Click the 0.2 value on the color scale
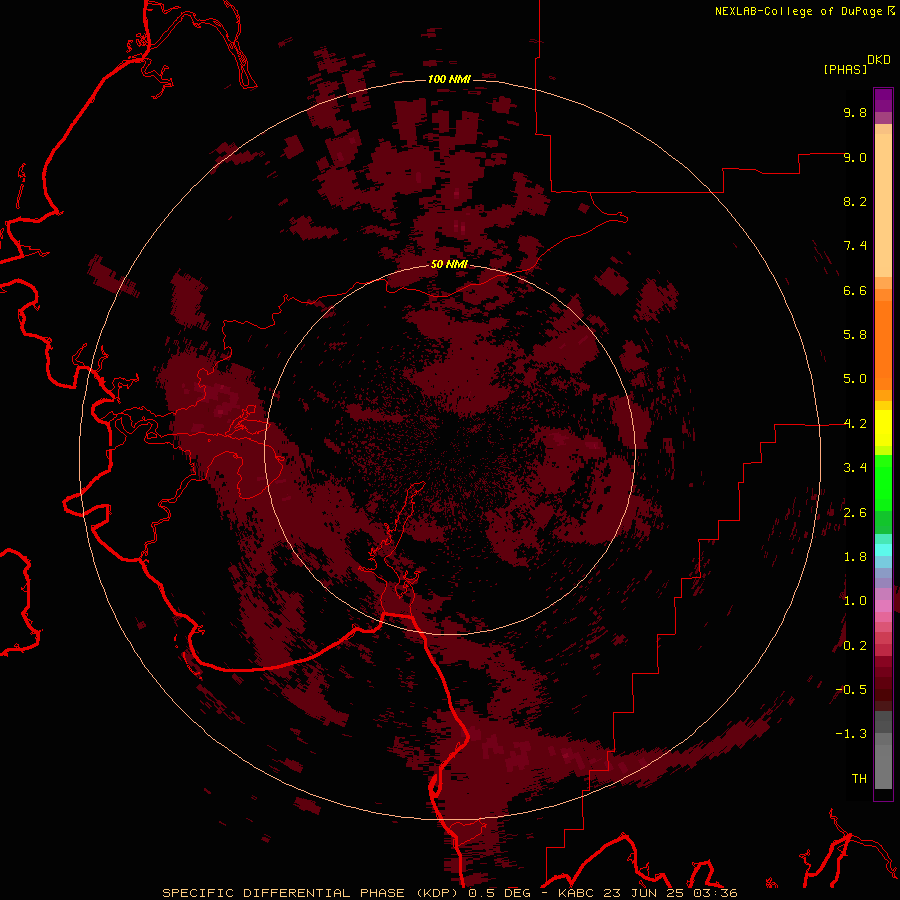The image size is (900, 900). (x=855, y=646)
